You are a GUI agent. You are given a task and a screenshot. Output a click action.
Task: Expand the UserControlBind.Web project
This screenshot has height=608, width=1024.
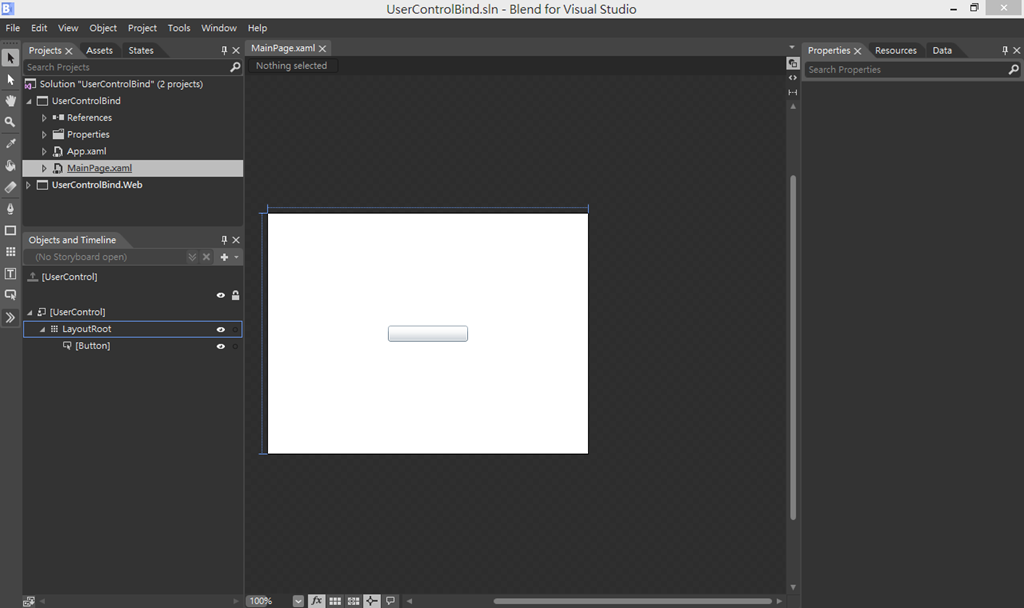[x=28, y=185]
